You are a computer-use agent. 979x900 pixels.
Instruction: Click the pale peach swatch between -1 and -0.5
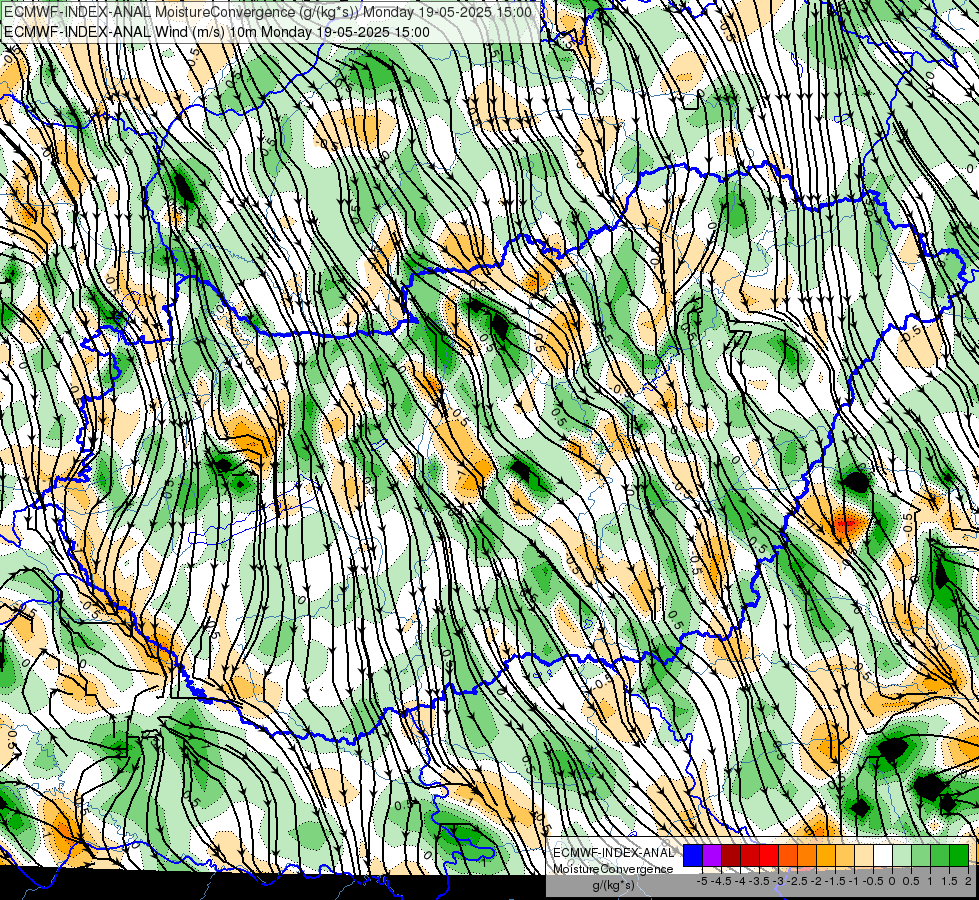pyautogui.click(x=864, y=855)
